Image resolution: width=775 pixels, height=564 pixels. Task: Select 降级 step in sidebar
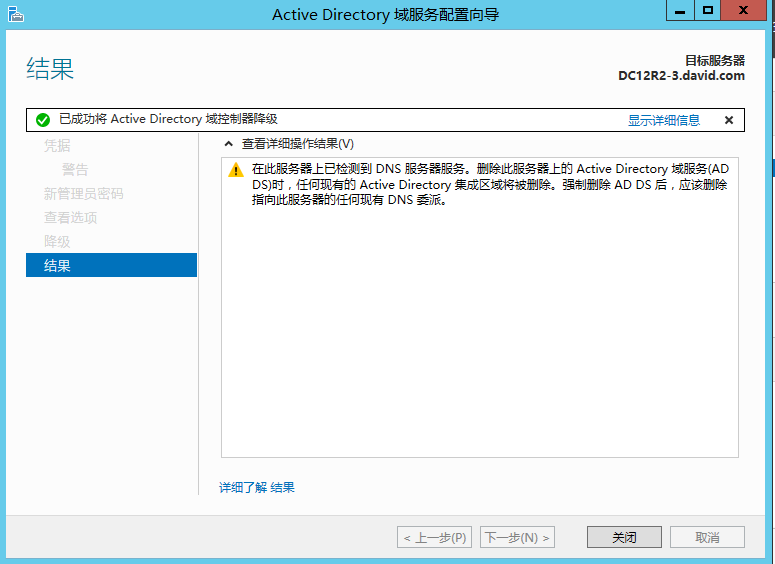57,241
